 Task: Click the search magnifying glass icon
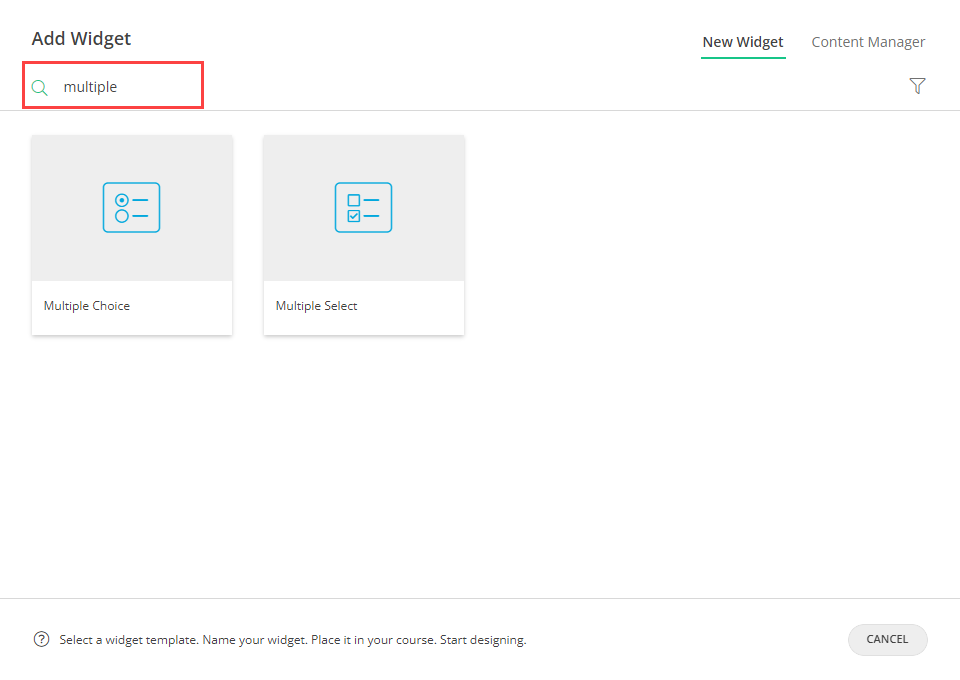tap(40, 86)
